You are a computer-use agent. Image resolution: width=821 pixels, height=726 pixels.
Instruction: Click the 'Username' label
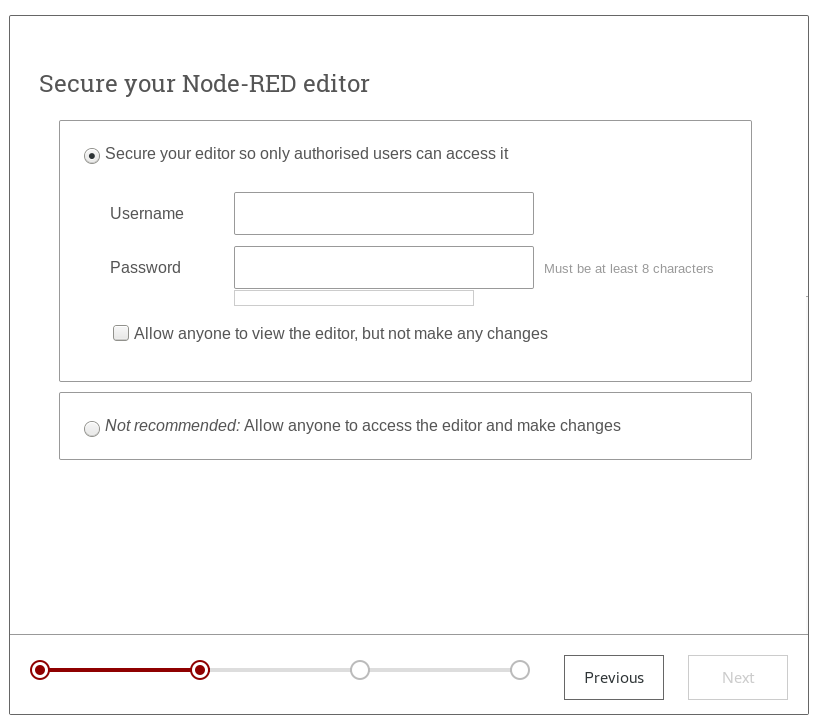click(x=147, y=214)
